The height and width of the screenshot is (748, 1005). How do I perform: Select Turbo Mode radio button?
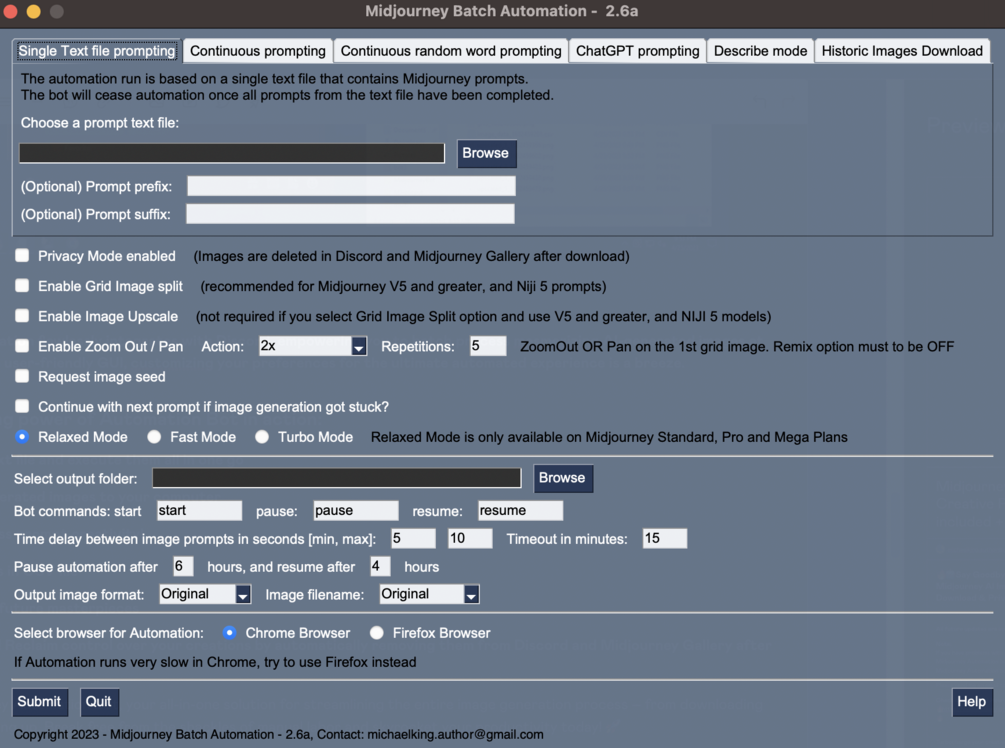[262, 436]
